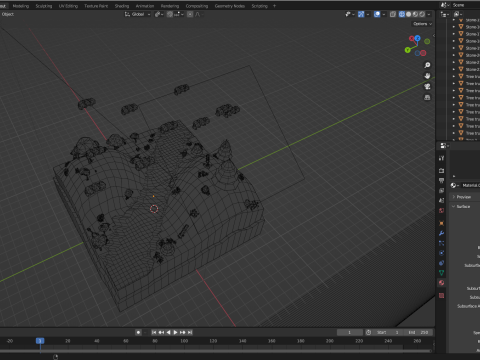The image size is (480, 360).
Task: Switch to material preview shading mode
Action: pos(415,14)
